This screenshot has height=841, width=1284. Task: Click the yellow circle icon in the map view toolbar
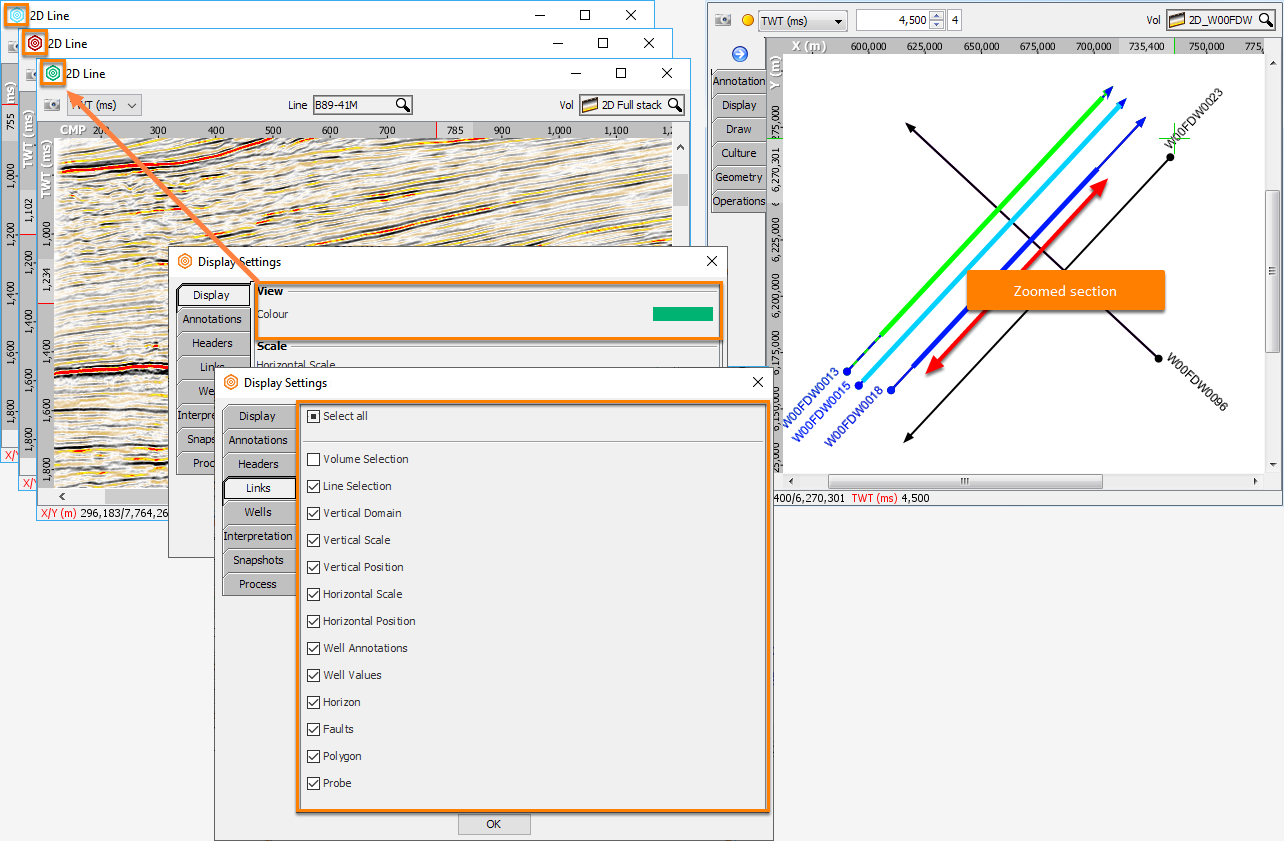747,20
